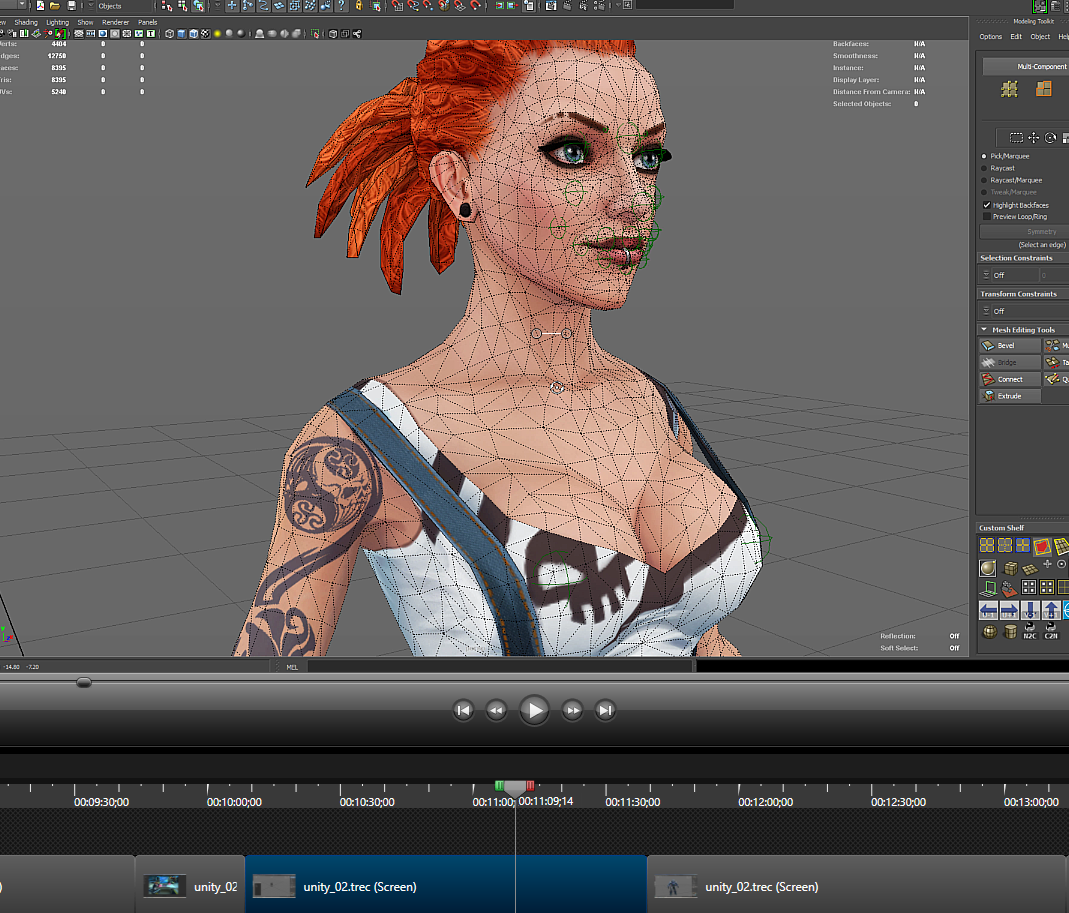Select the Raycast radio button
Viewport: 1069px width, 913px height.
pyautogui.click(x=984, y=168)
